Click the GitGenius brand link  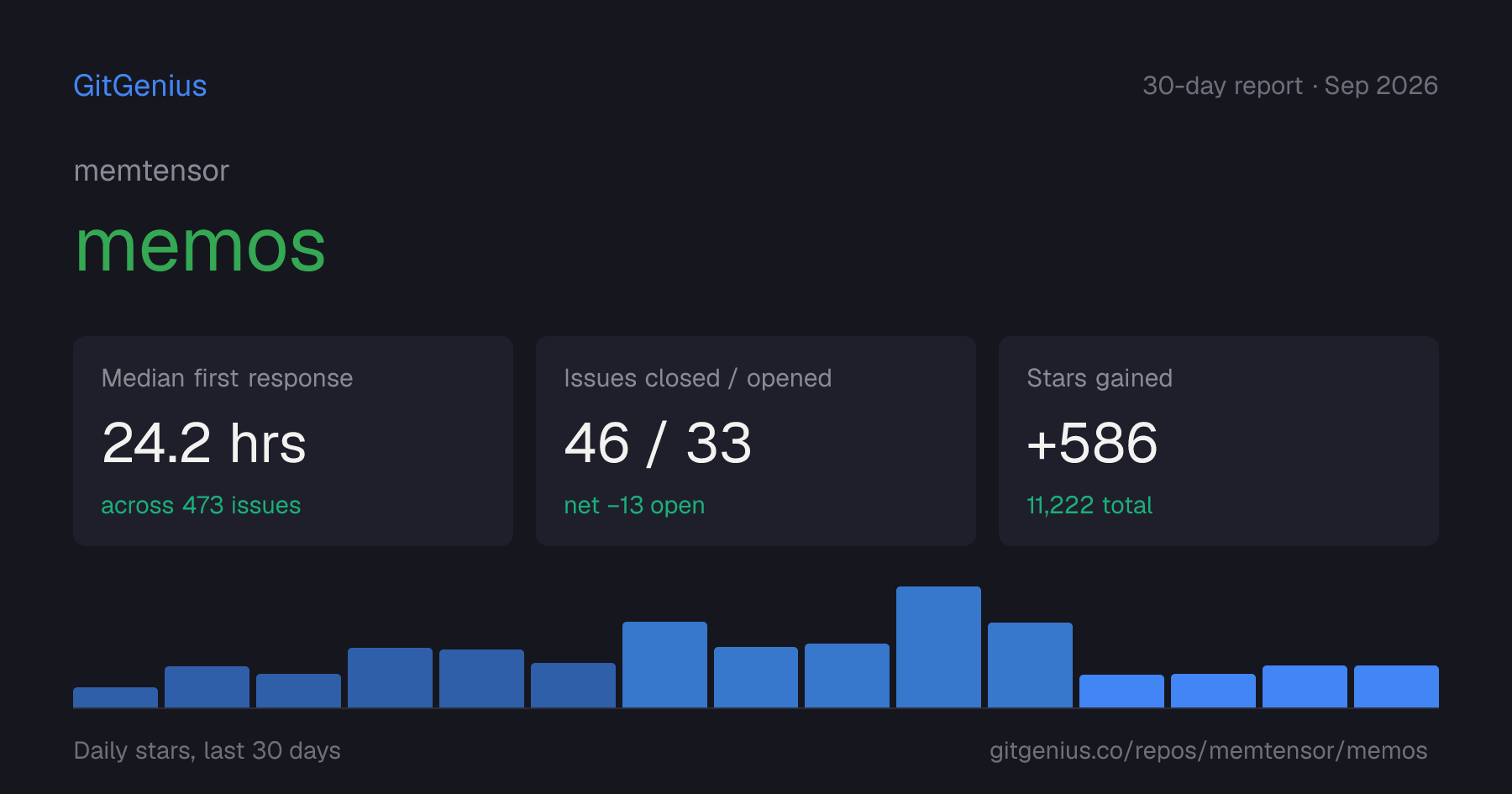140,86
